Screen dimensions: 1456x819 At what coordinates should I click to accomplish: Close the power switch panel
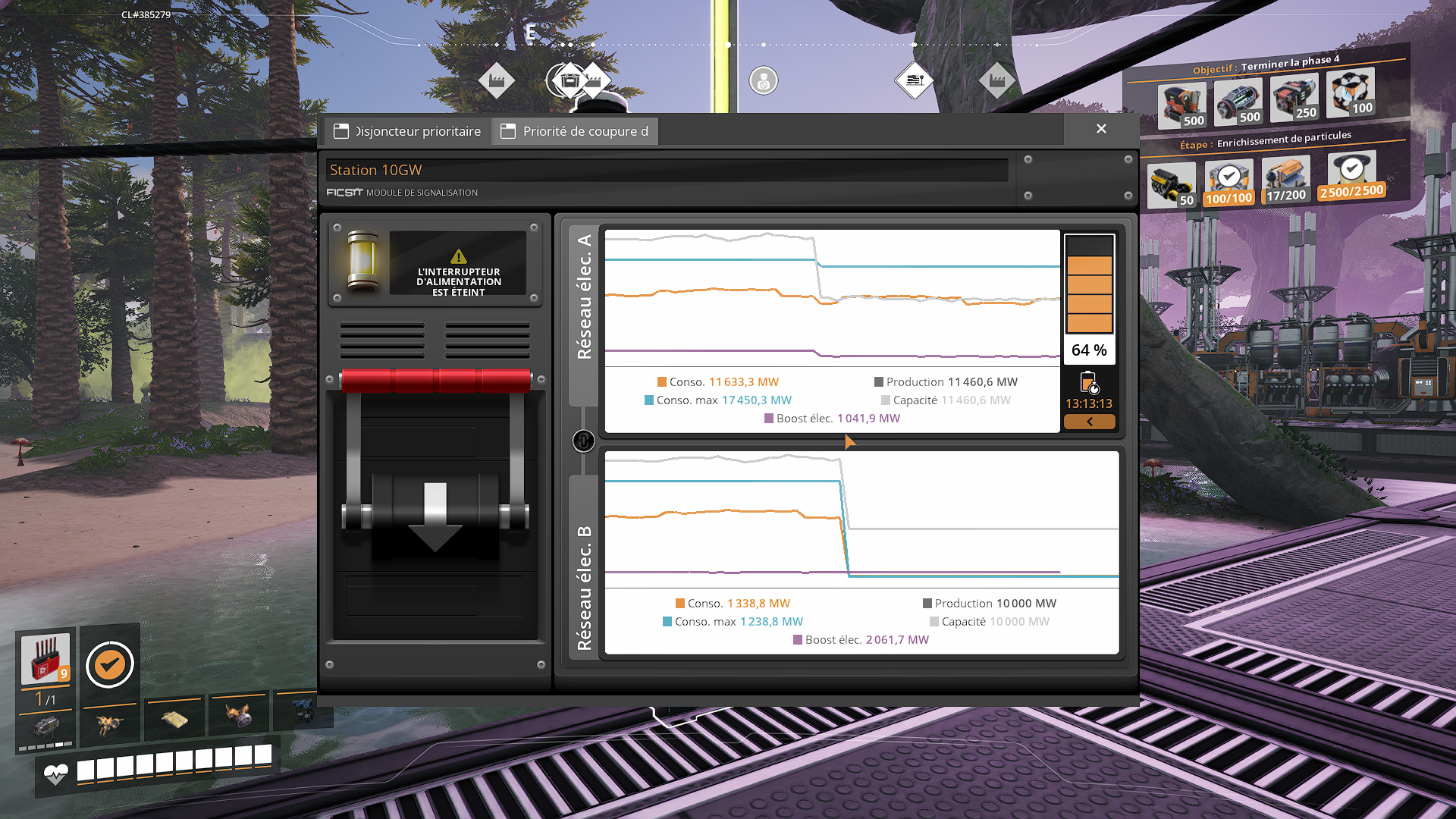(1101, 129)
